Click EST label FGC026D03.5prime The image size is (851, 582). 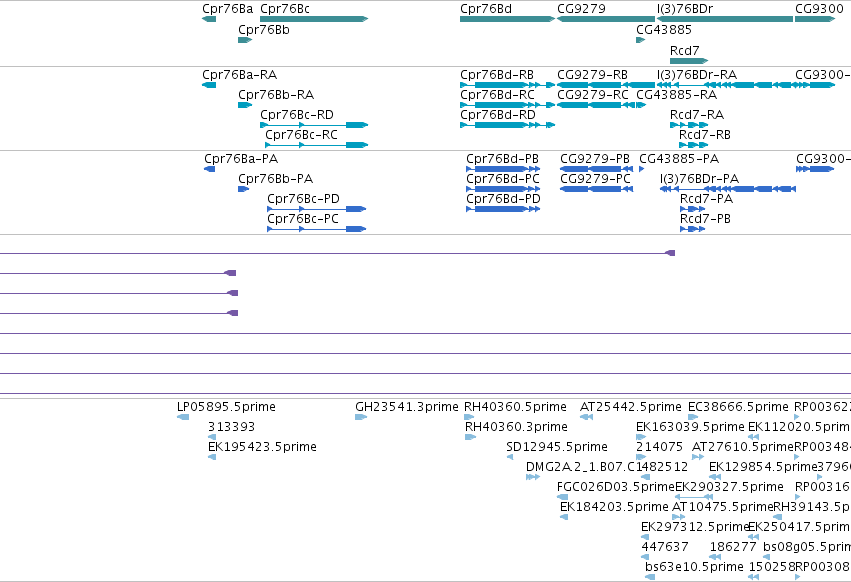point(615,488)
